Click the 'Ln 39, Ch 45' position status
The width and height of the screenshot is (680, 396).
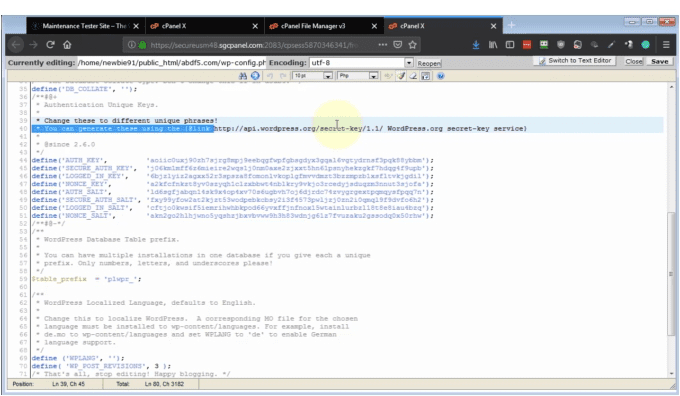68,384
